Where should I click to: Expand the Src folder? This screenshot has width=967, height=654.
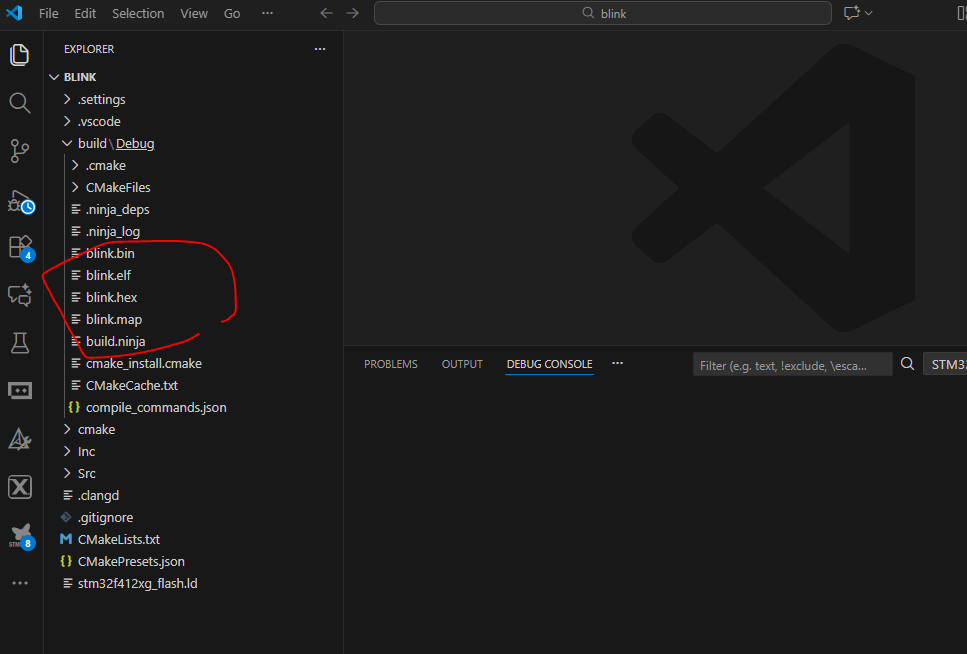86,473
